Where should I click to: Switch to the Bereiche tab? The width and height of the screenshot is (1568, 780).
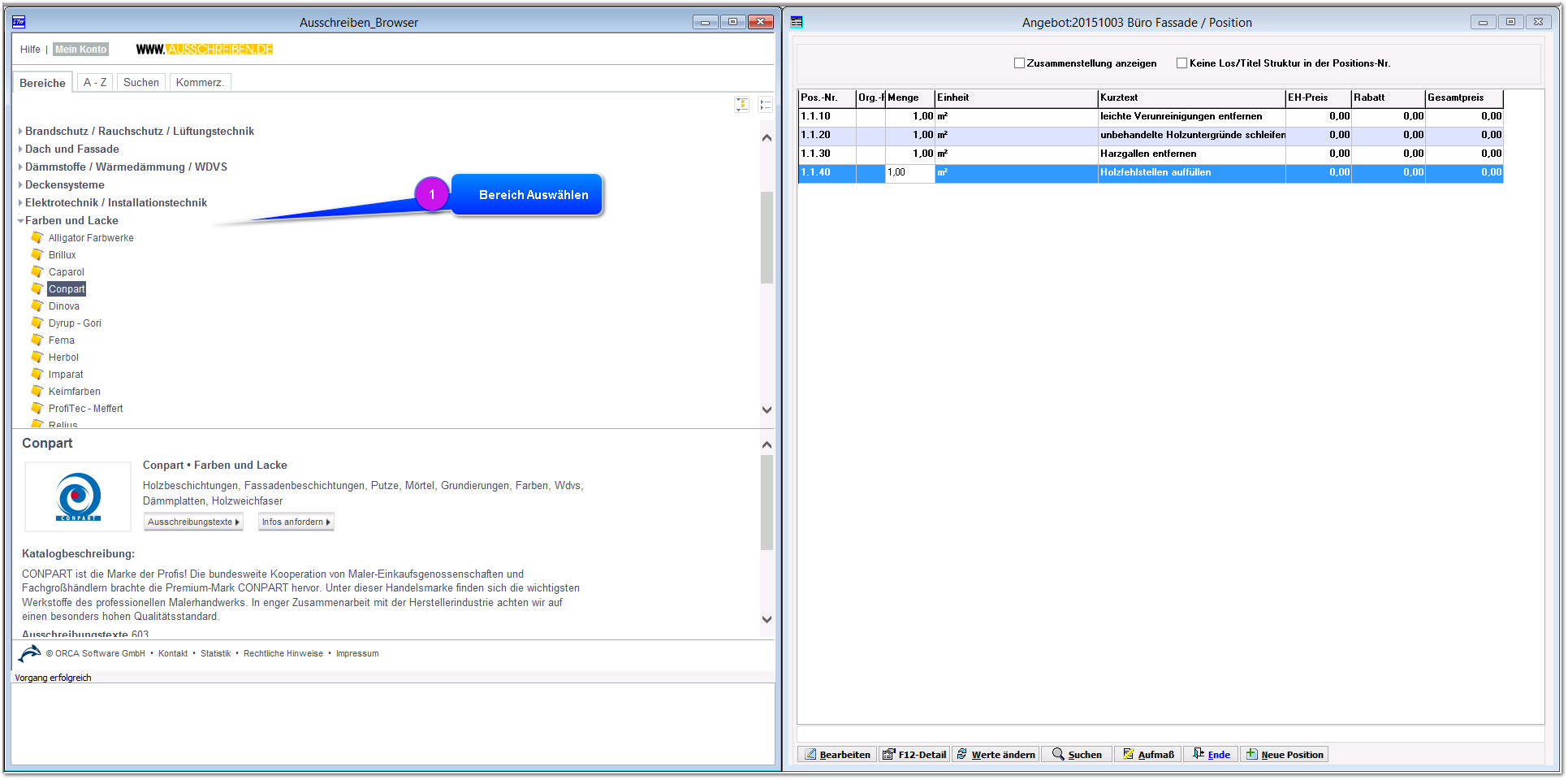tap(42, 83)
